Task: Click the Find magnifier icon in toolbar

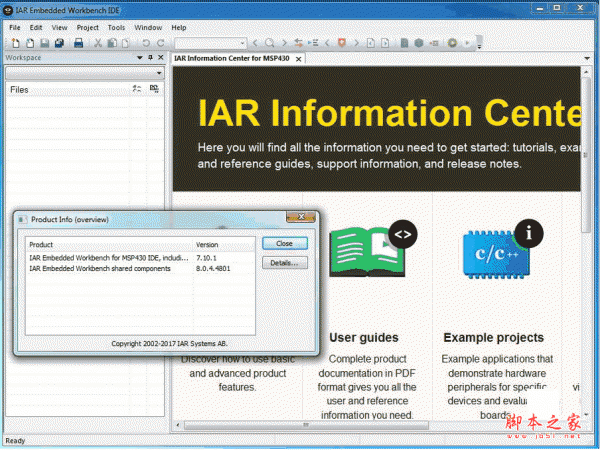Action: (270, 43)
